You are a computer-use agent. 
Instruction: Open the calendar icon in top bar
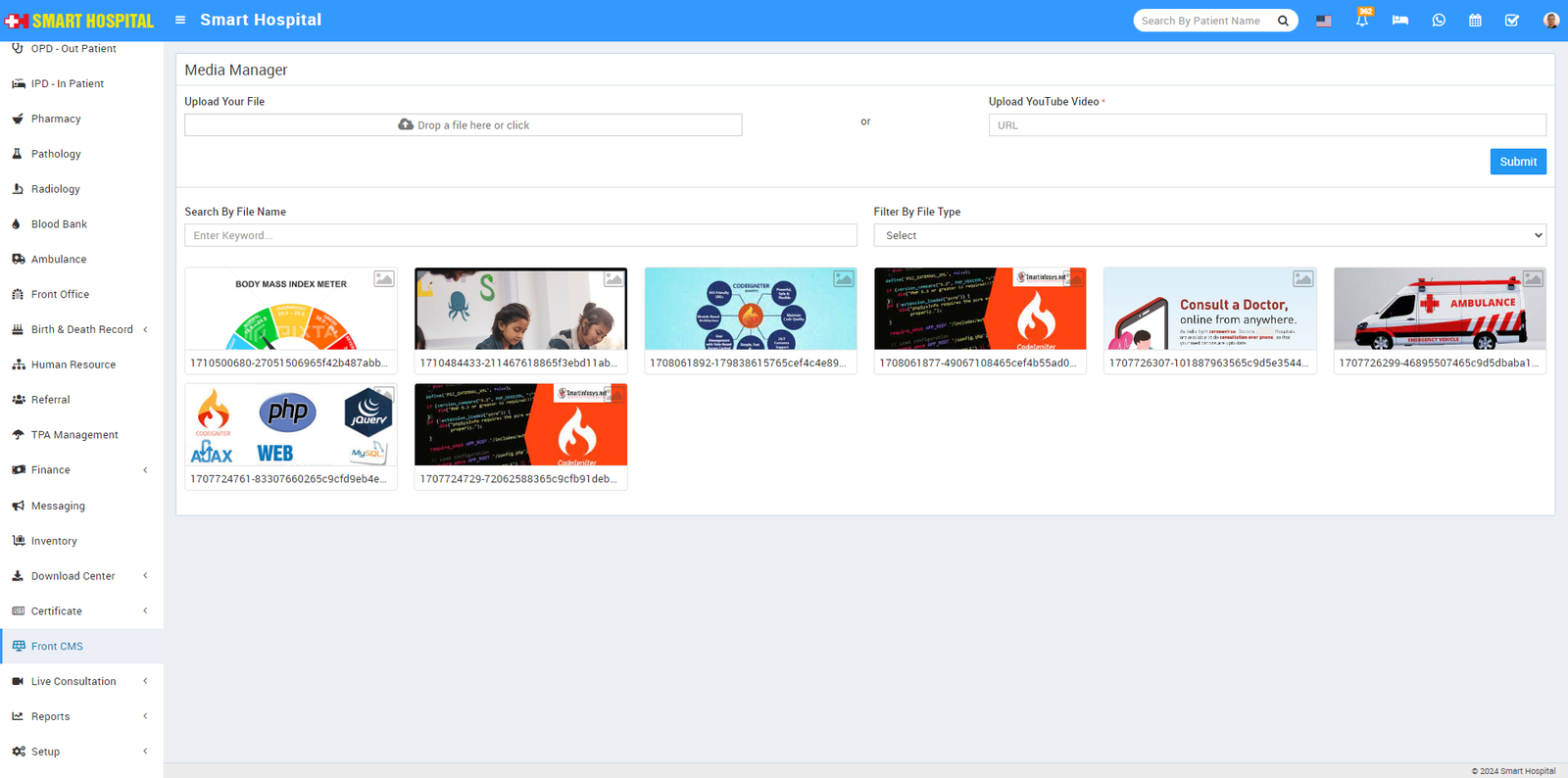[x=1475, y=21]
